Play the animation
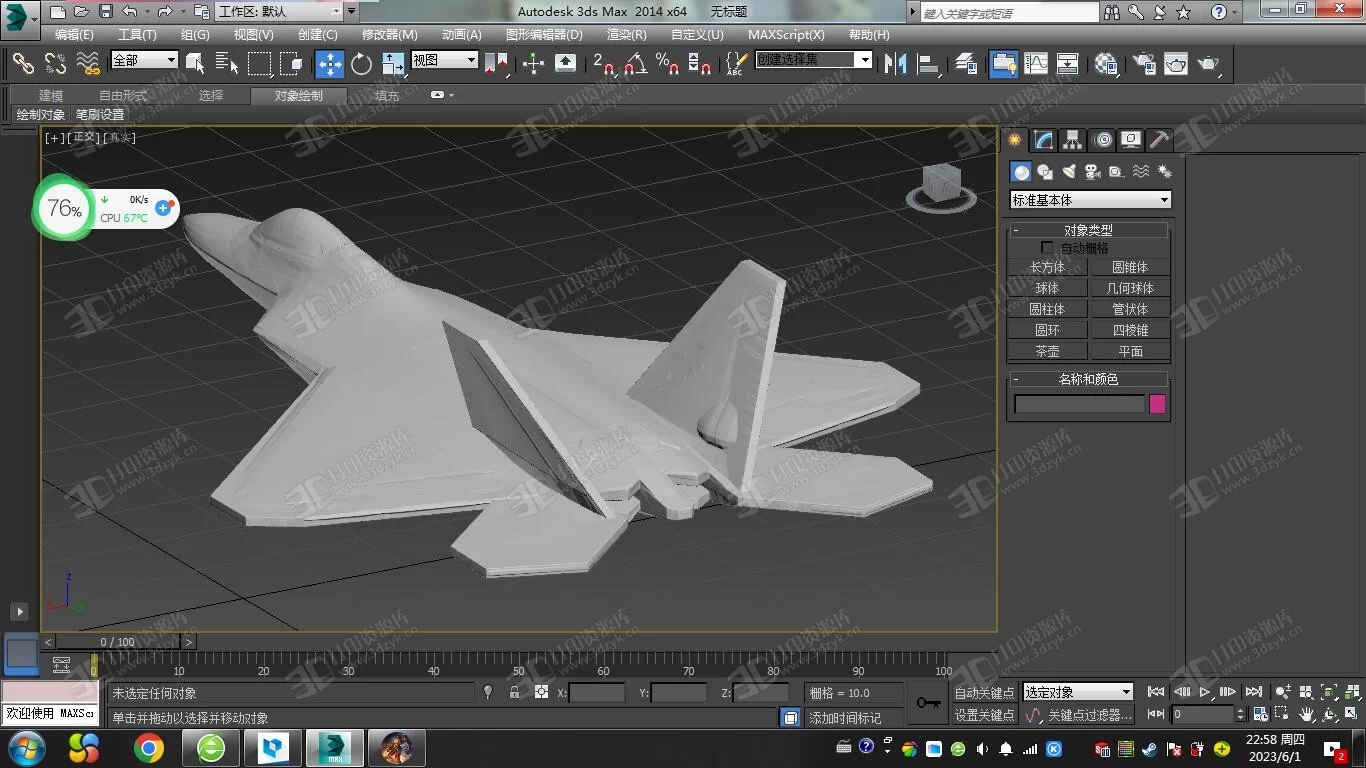This screenshot has width=1366, height=768. pyautogui.click(x=1205, y=692)
